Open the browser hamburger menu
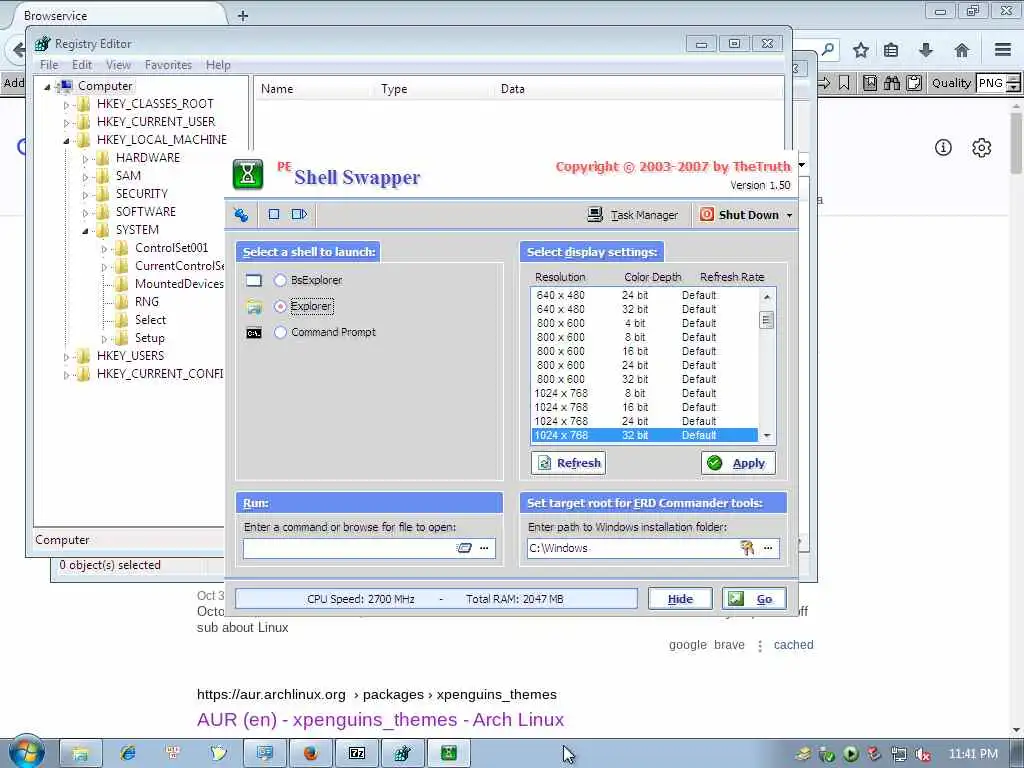Image resolution: width=1024 pixels, height=768 pixels. 1003,50
